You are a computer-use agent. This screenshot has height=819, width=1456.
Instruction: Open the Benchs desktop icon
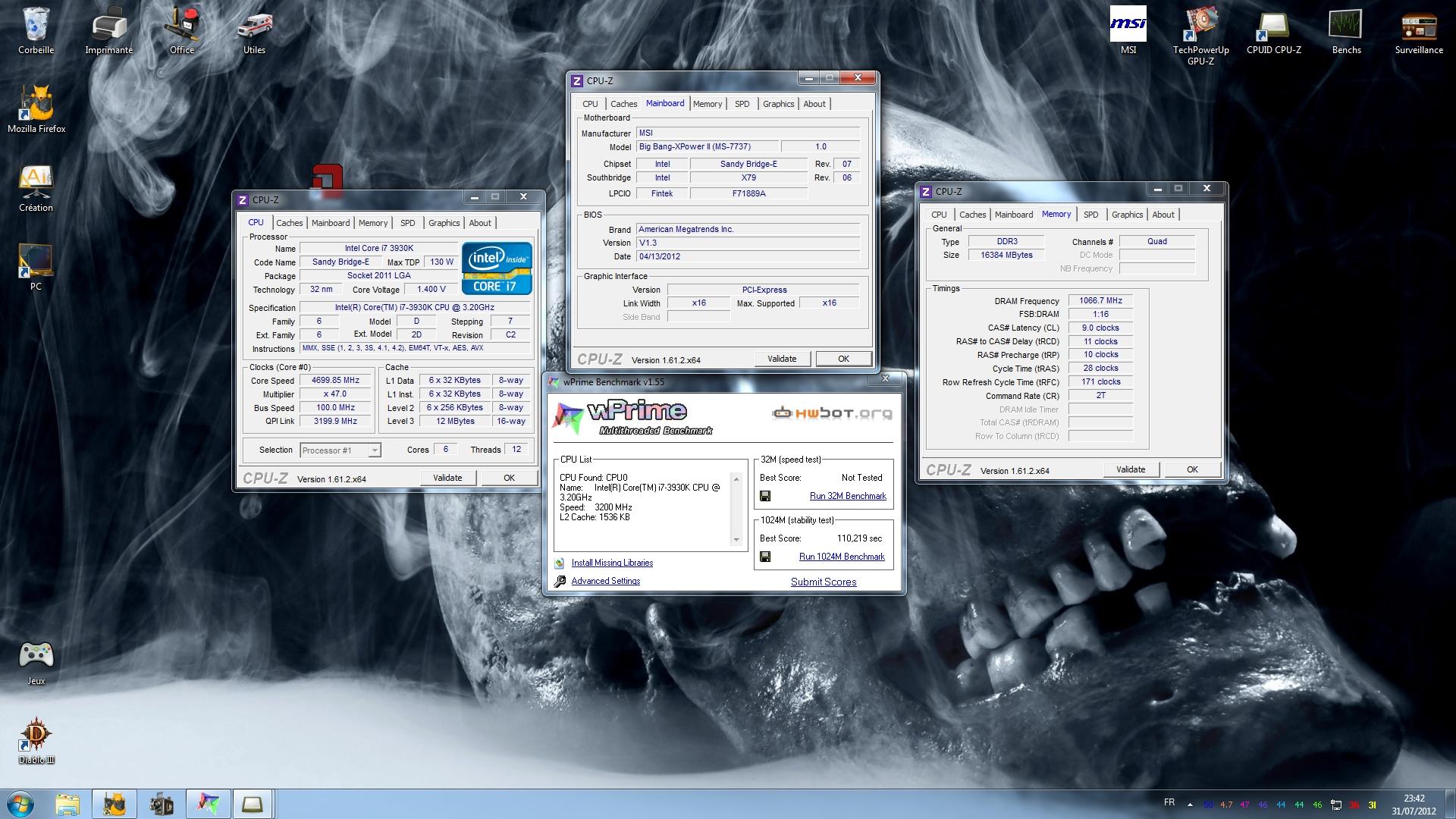[1346, 31]
